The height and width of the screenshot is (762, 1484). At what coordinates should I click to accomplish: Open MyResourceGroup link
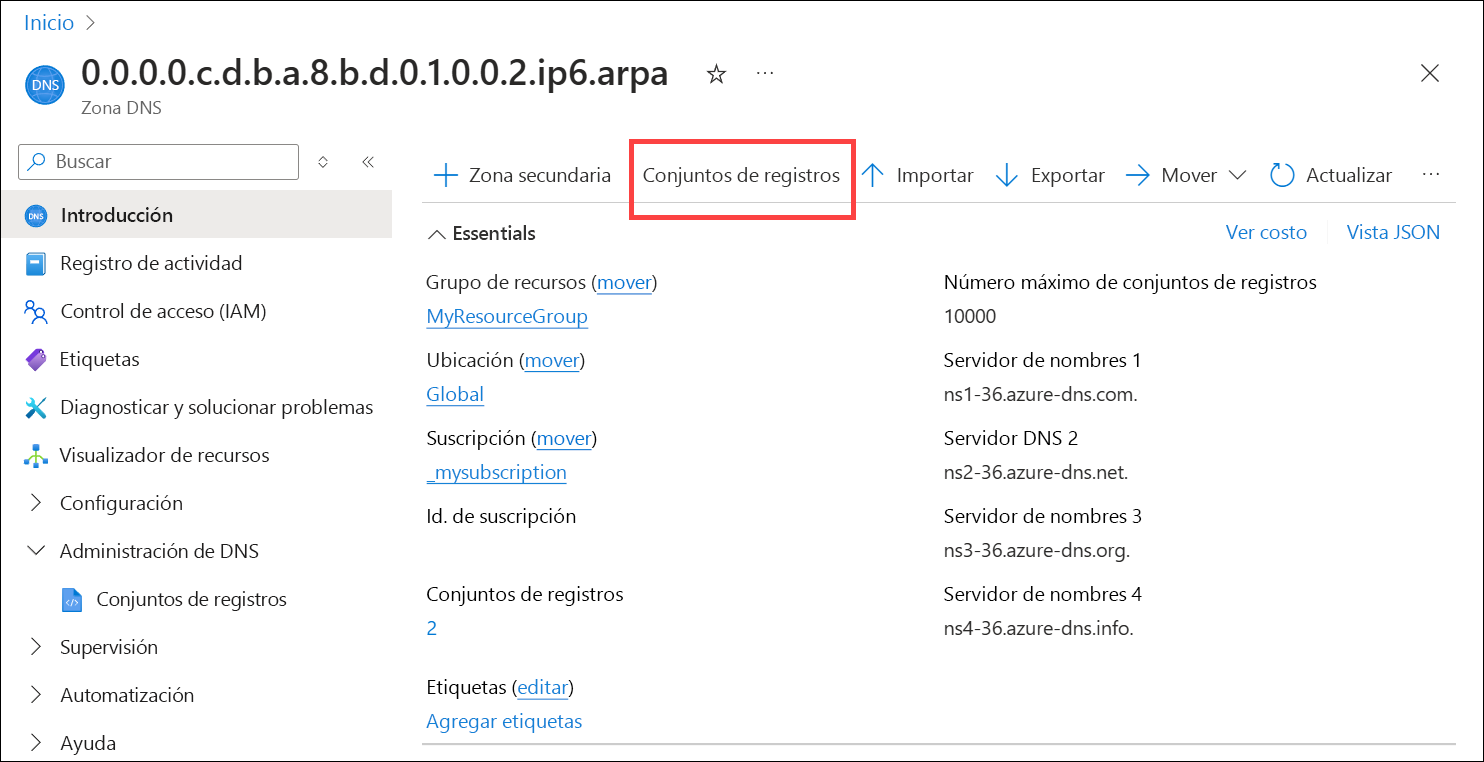pos(507,317)
